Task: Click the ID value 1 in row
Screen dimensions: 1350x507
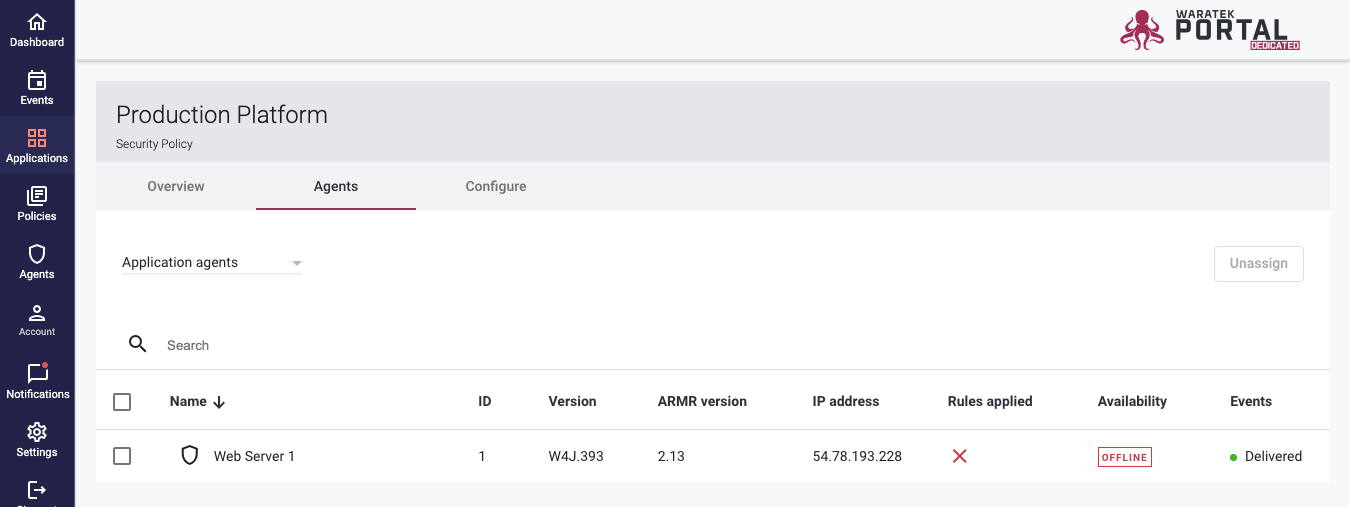Action: point(482,456)
